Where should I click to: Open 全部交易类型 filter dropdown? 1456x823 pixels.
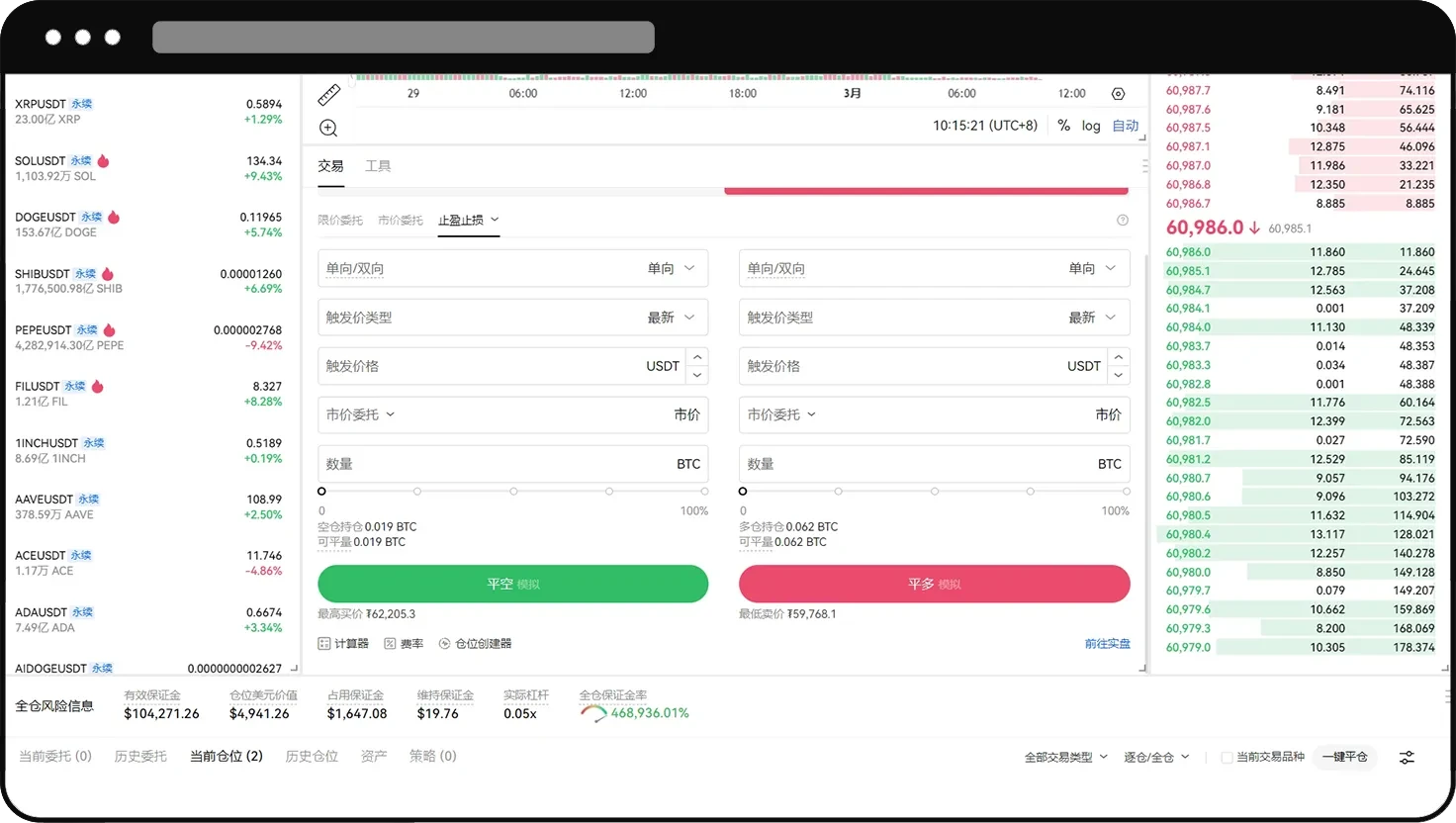click(1065, 758)
